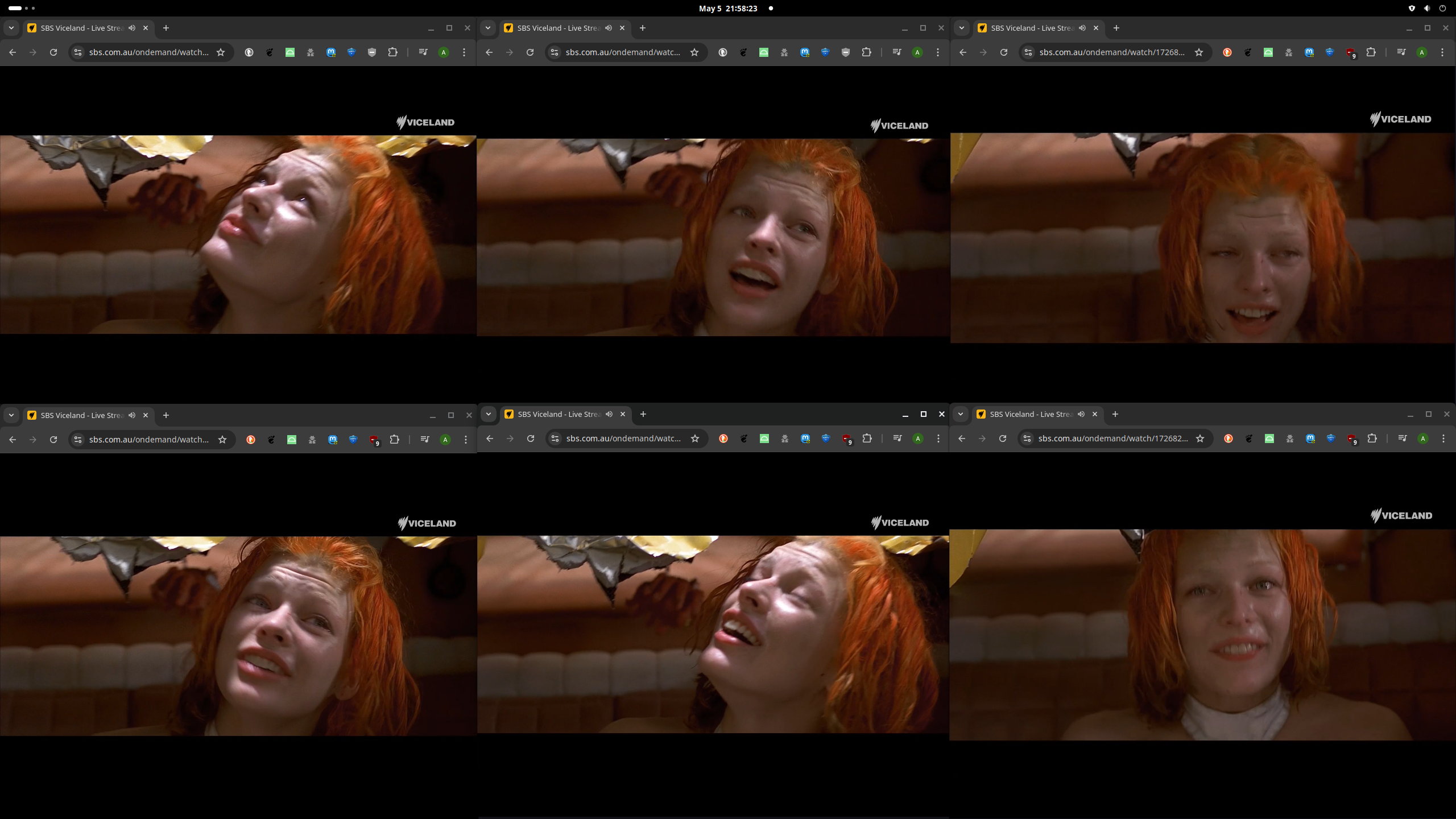Open Extensions puzzle in bottom-middle window
This screenshot has height=819, width=1456.
tap(867, 439)
